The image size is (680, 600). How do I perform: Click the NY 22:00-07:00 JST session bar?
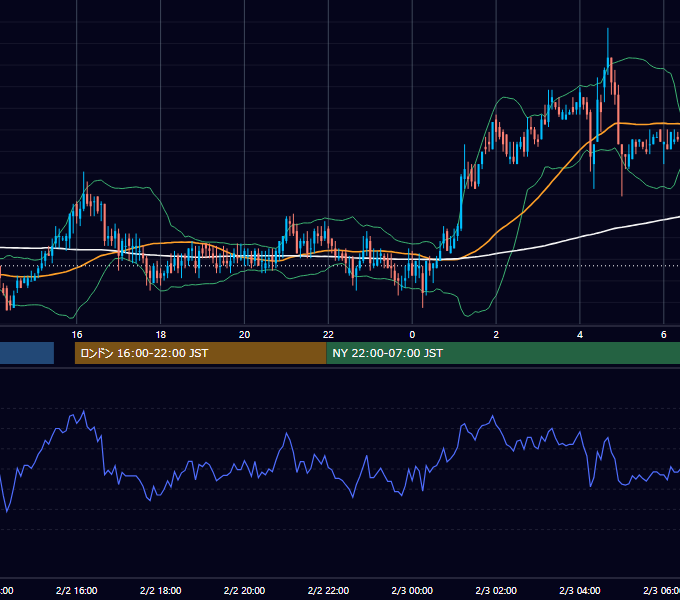click(x=503, y=353)
